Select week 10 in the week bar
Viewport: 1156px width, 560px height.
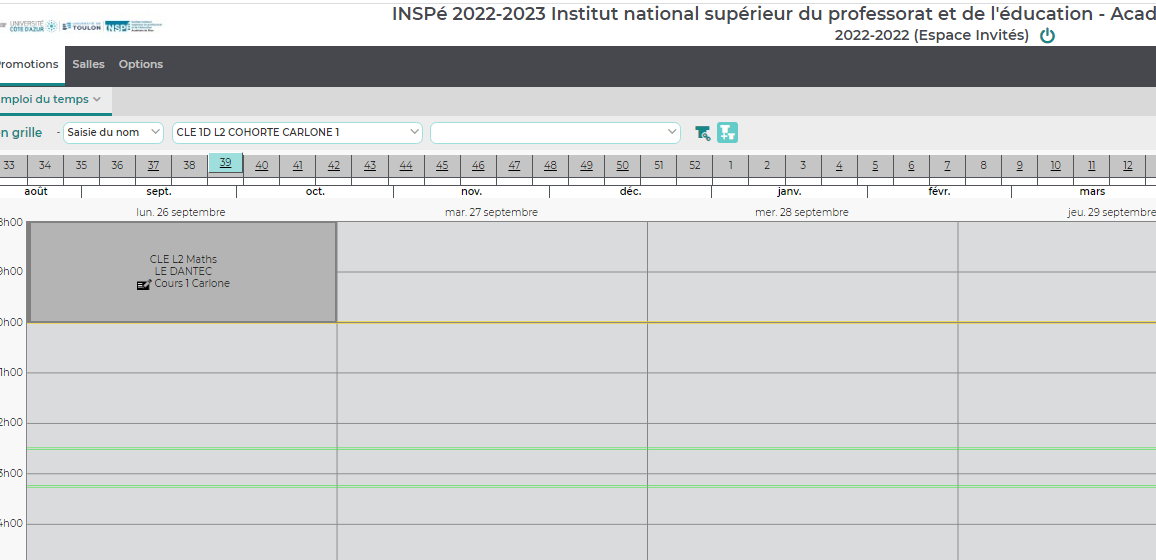coord(1056,165)
